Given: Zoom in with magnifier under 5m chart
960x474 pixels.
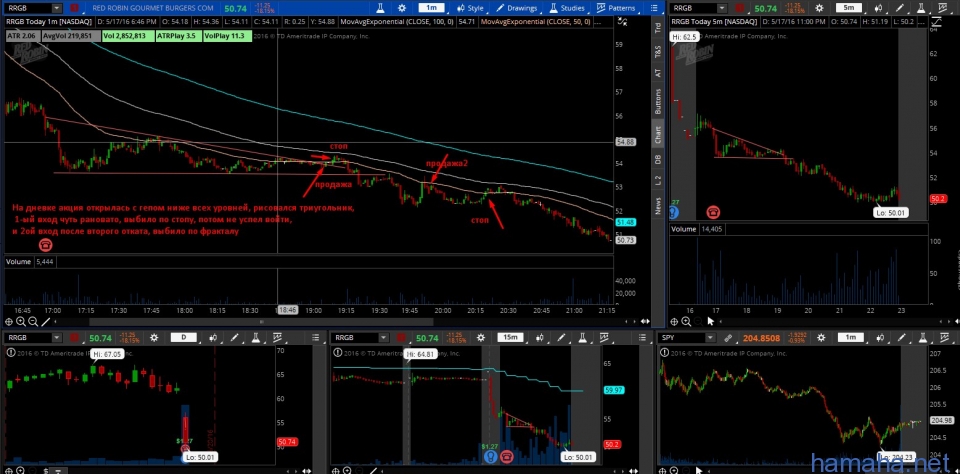Looking at the screenshot, I should (686, 322).
